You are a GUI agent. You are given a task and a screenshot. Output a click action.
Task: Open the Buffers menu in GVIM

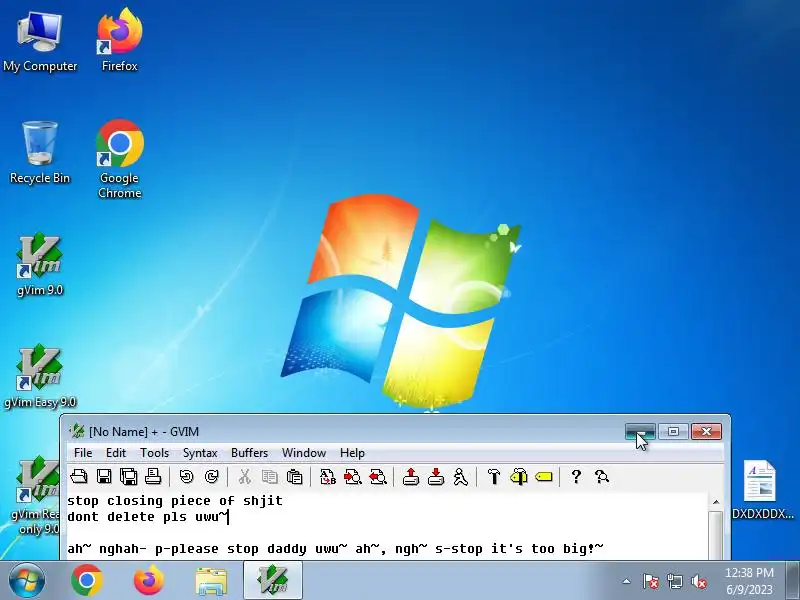coord(249,453)
